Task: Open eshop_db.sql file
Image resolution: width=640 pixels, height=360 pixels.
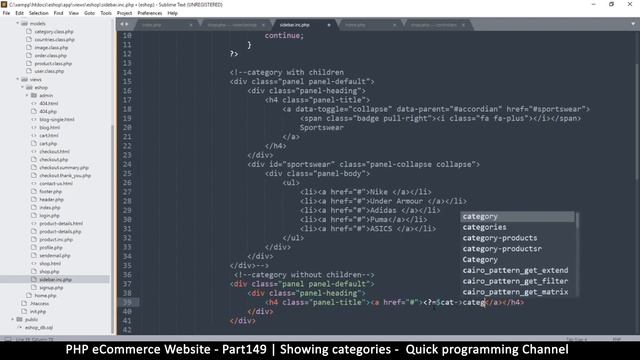Action: [39, 327]
